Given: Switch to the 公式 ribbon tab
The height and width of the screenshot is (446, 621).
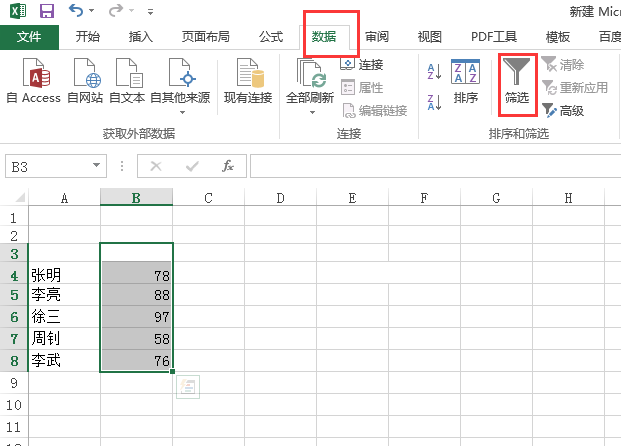Looking at the screenshot, I should [271, 37].
